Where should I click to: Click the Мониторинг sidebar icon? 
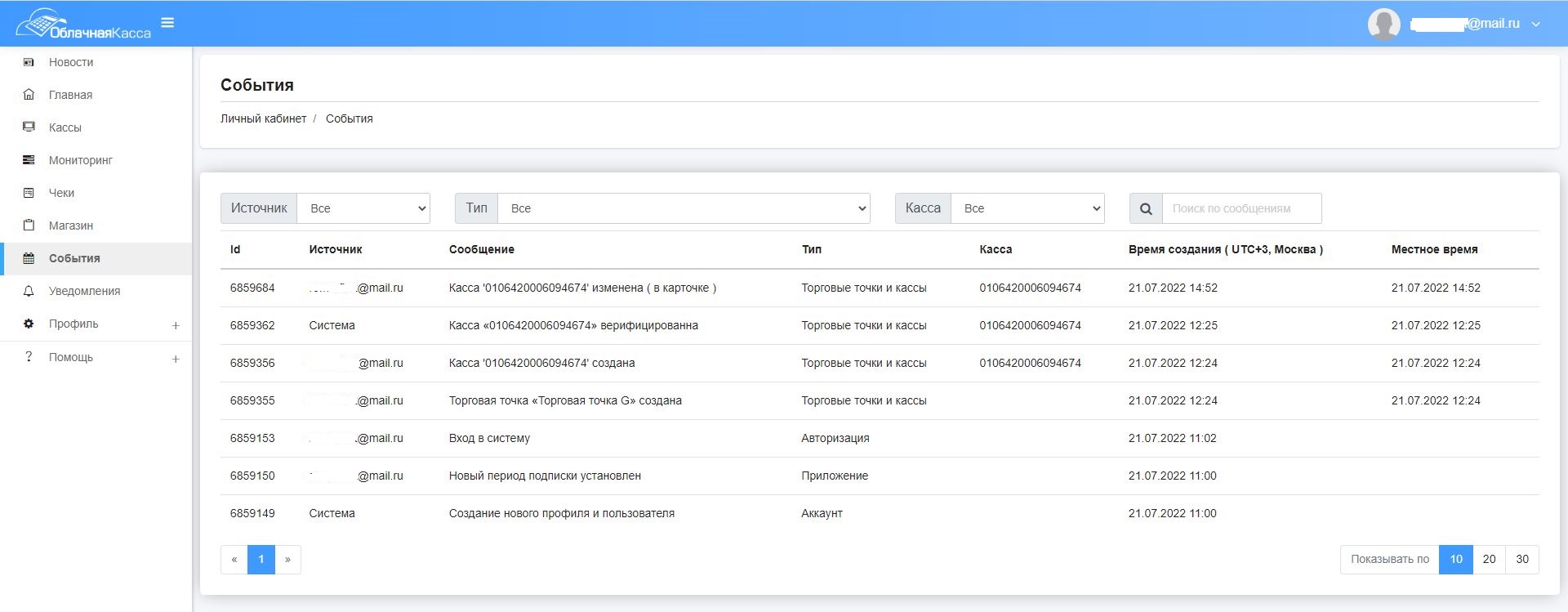[29, 160]
